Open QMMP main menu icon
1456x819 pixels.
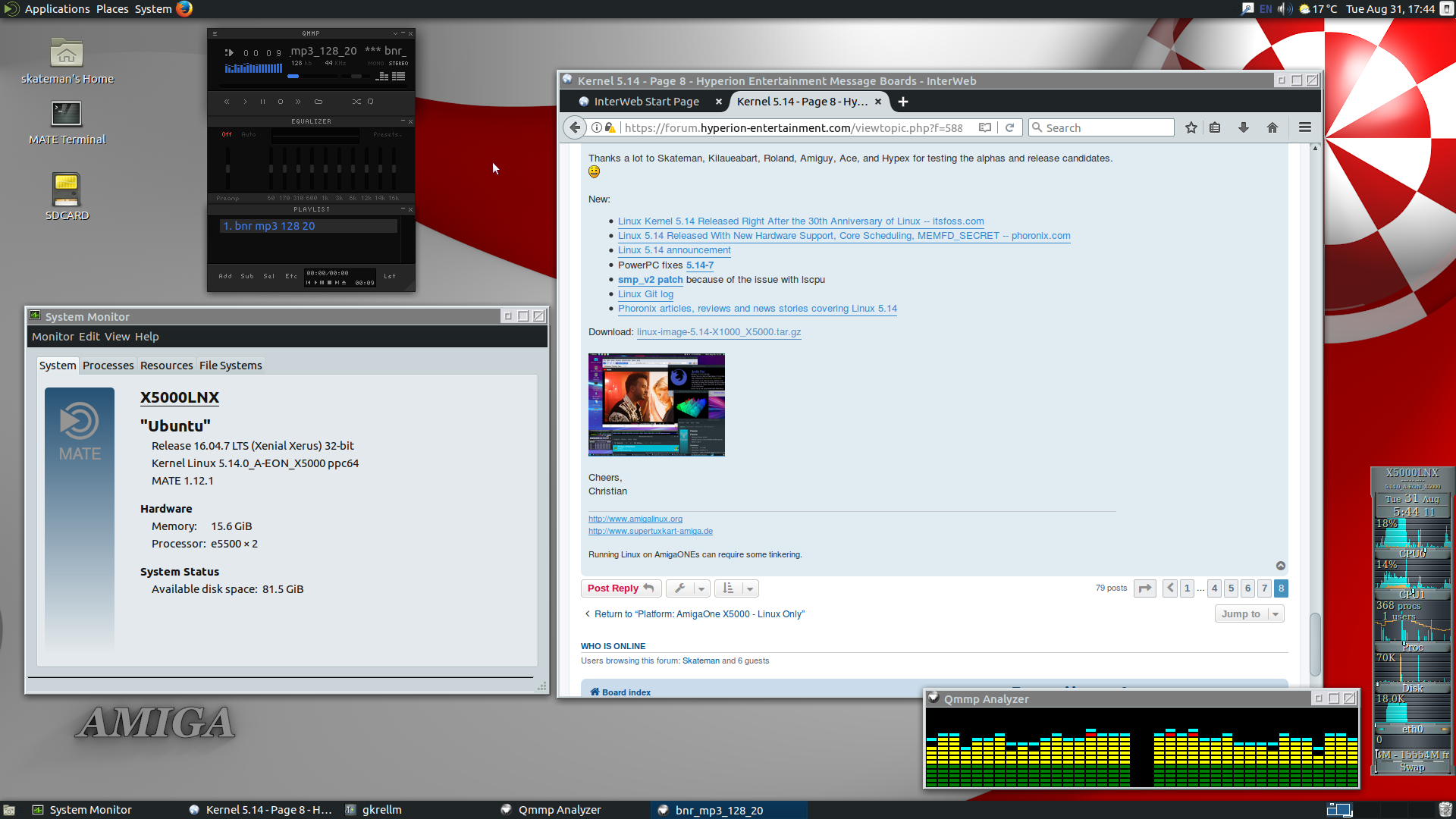pyautogui.click(x=215, y=33)
